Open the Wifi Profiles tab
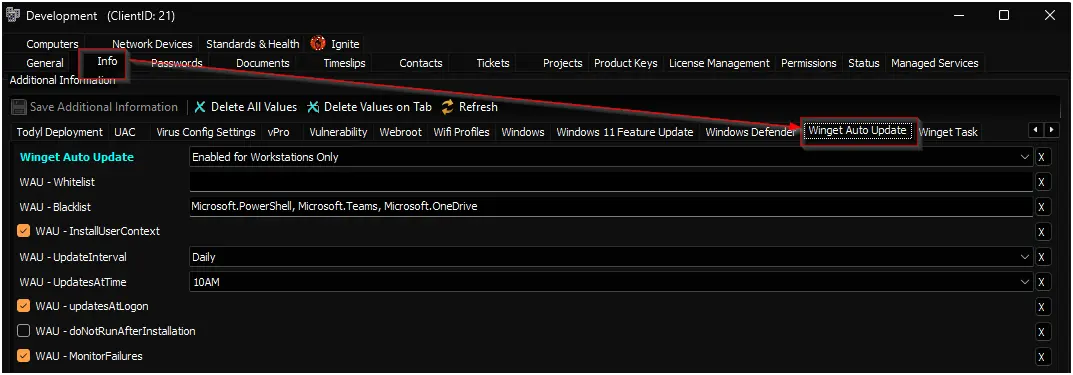 [x=461, y=132]
